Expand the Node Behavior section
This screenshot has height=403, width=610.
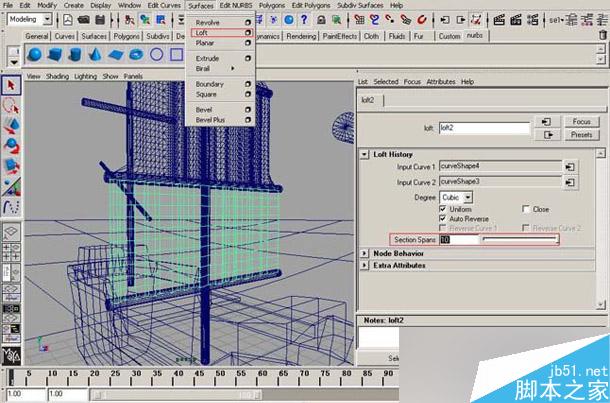coord(364,253)
